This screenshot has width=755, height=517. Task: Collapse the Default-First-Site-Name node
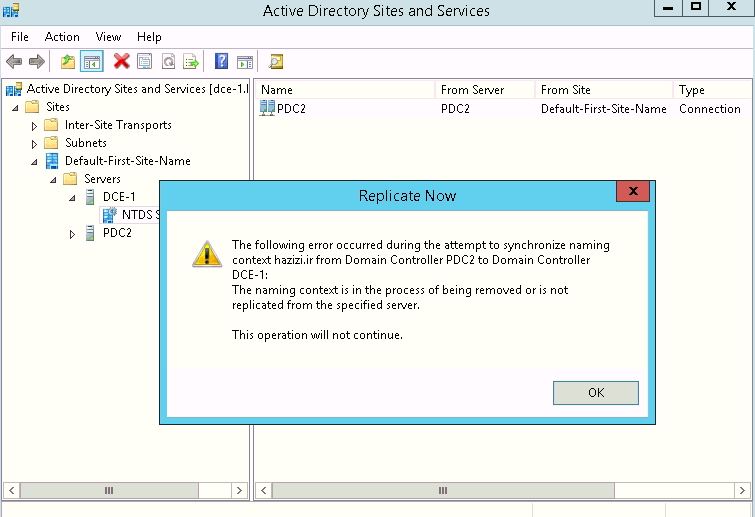(34, 162)
